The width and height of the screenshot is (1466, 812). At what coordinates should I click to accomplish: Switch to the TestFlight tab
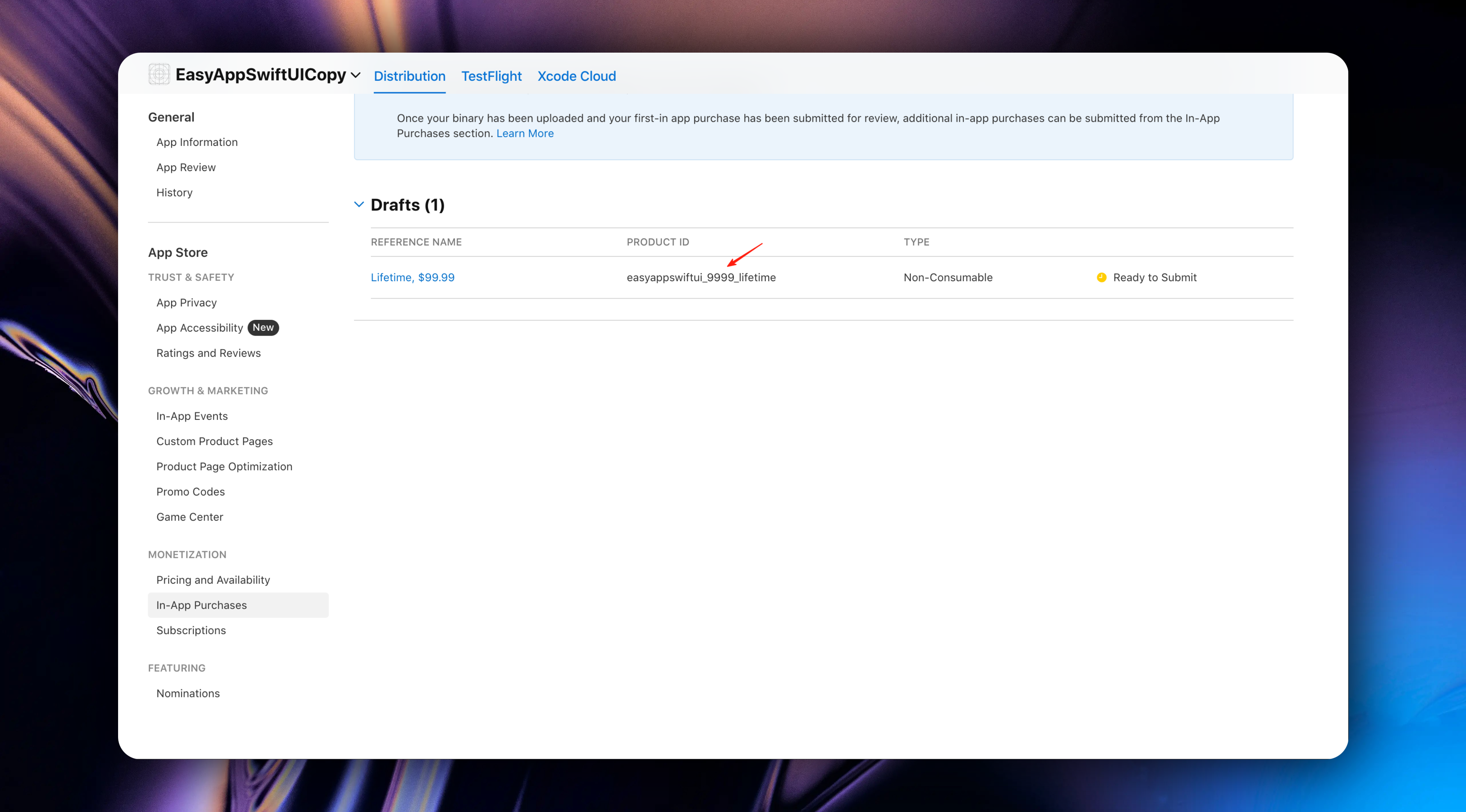(x=491, y=76)
